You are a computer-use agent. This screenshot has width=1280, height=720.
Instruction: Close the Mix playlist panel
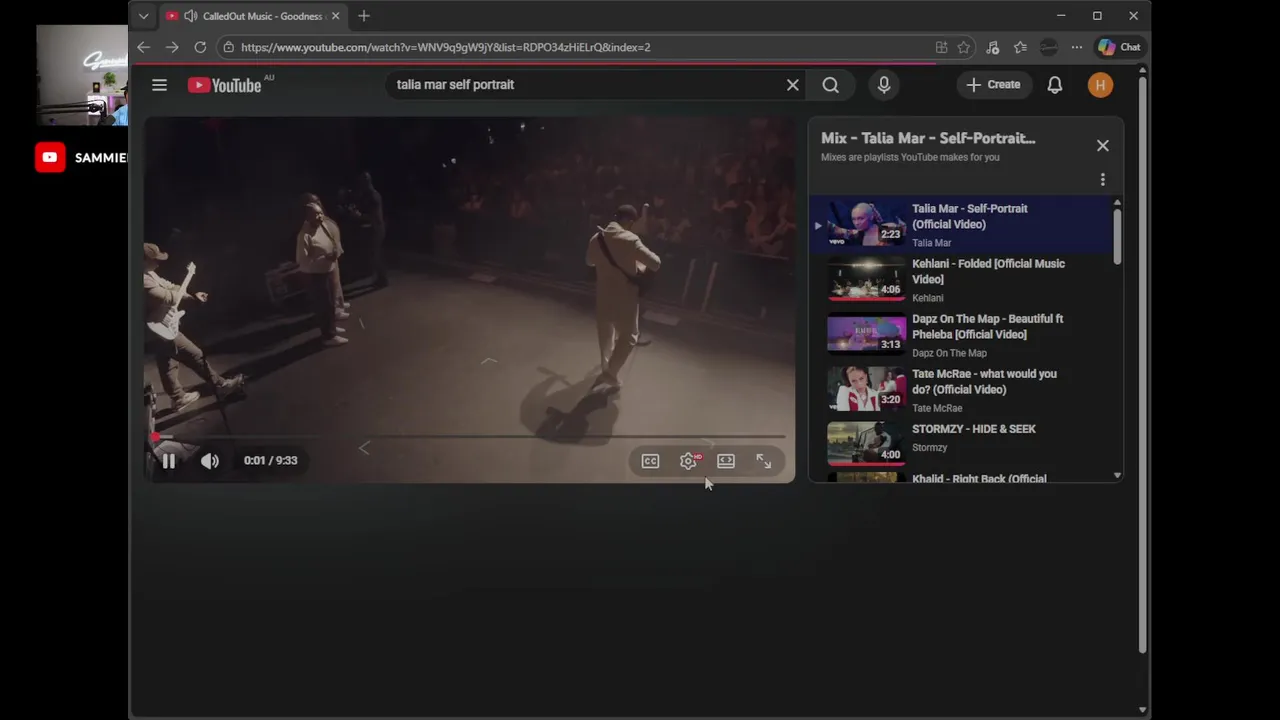coord(1102,146)
